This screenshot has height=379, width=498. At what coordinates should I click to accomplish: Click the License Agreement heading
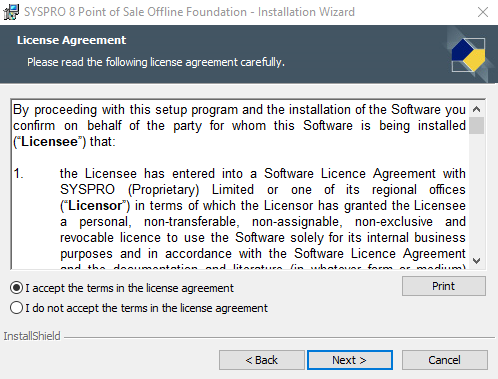coord(72,40)
